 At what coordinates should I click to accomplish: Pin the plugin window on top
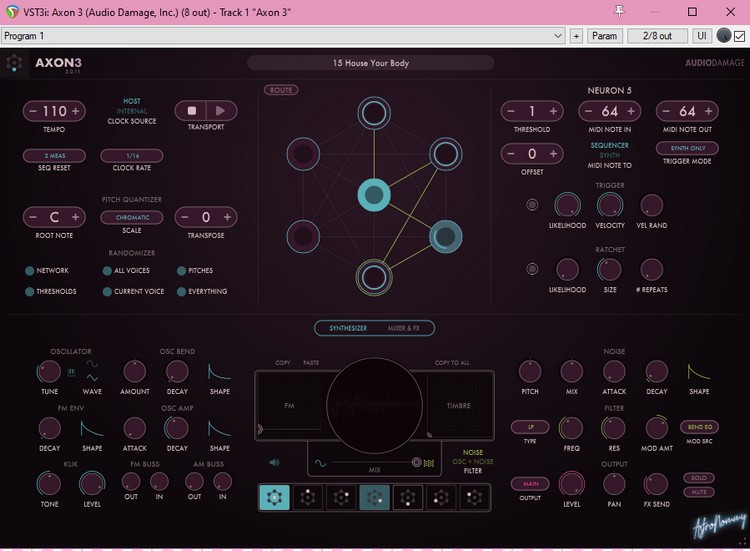click(x=619, y=11)
